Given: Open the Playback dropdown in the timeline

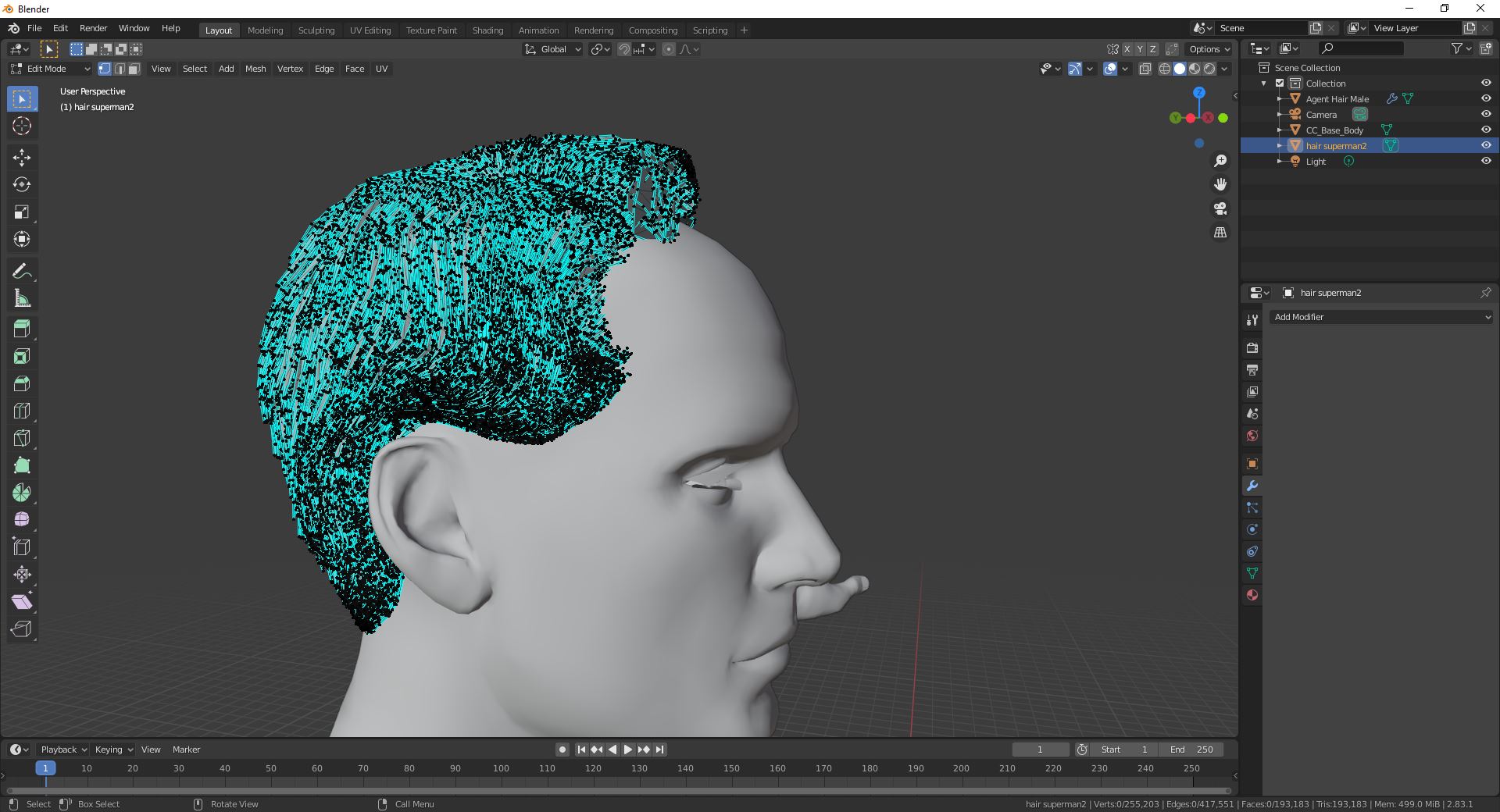Looking at the screenshot, I should [63, 750].
